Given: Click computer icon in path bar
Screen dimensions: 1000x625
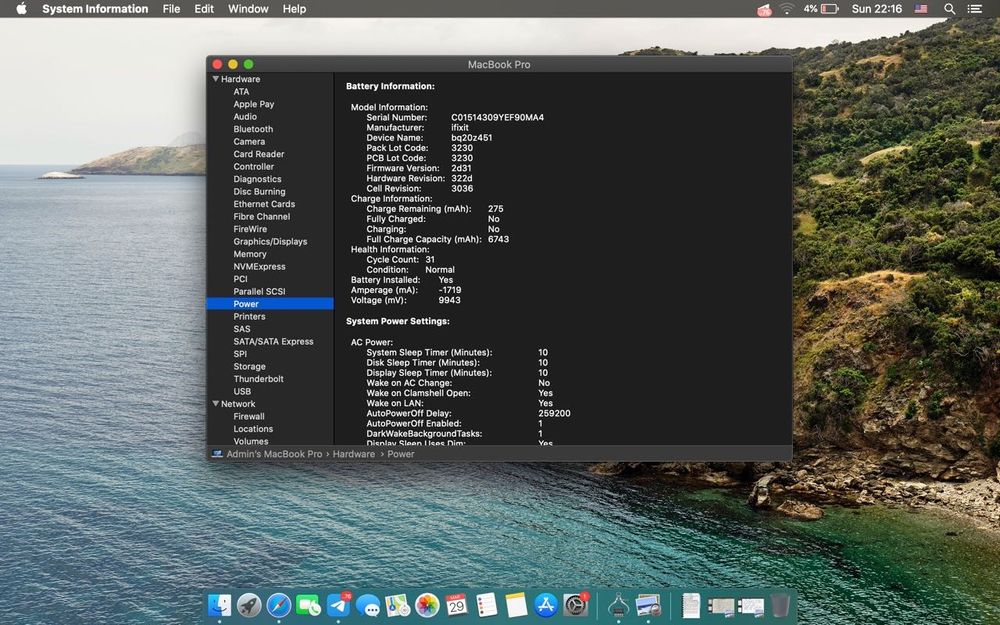Looking at the screenshot, I should (x=217, y=454).
